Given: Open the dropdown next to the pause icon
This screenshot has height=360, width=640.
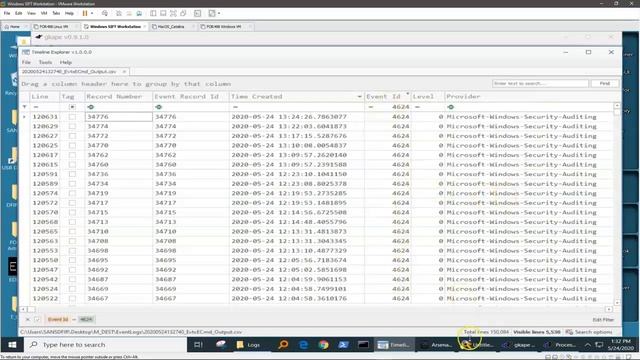Looking at the screenshot, I should click(x=92, y=13).
